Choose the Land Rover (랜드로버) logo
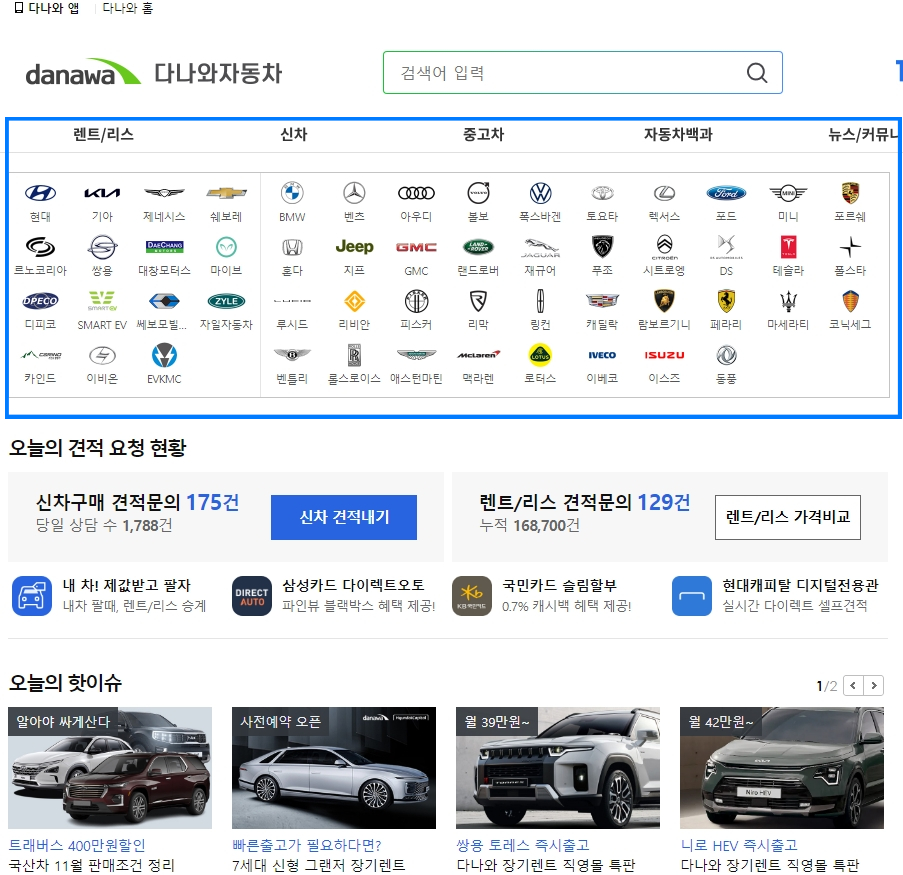903x875 pixels. click(x=479, y=248)
